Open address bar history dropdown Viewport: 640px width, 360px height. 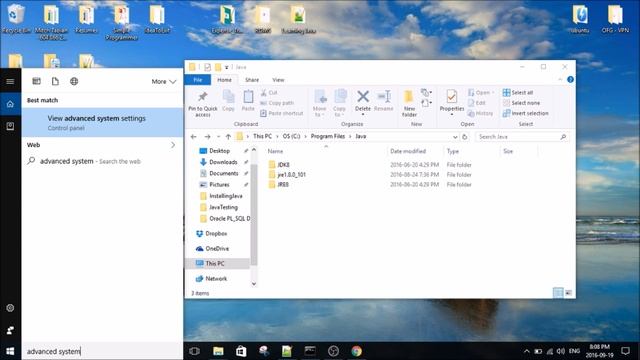pyautogui.click(x=455, y=137)
